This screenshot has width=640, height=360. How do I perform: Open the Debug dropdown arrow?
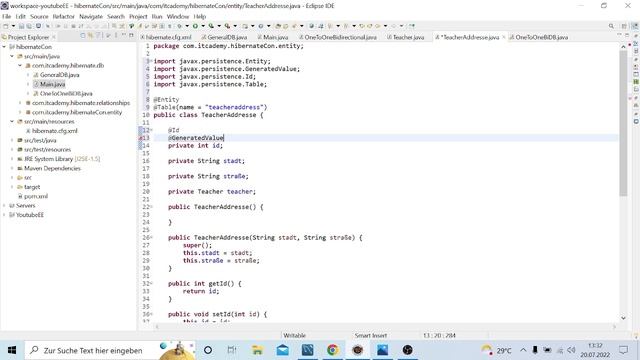tap(187, 26)
